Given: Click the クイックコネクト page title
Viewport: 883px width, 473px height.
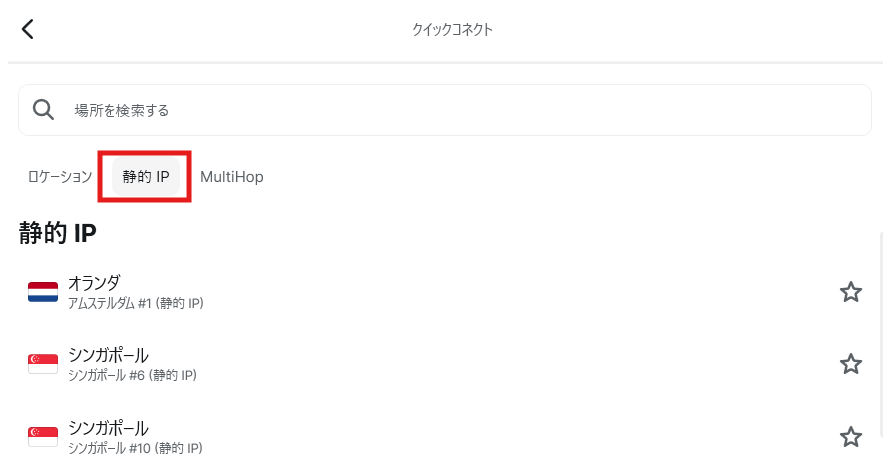Looking at the screenshot, I should click(x=452, y=30).
